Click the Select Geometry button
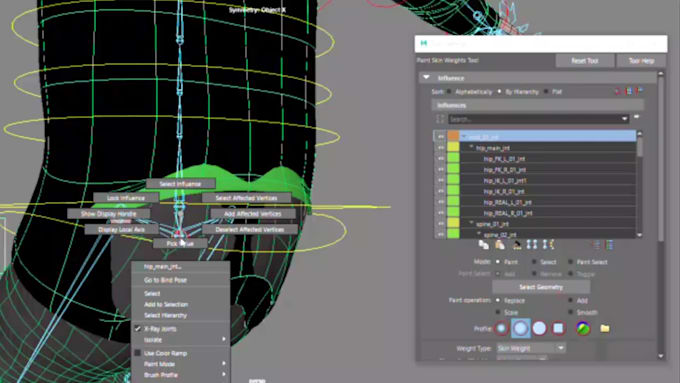680x383 pixels. (x=541, y=287)
